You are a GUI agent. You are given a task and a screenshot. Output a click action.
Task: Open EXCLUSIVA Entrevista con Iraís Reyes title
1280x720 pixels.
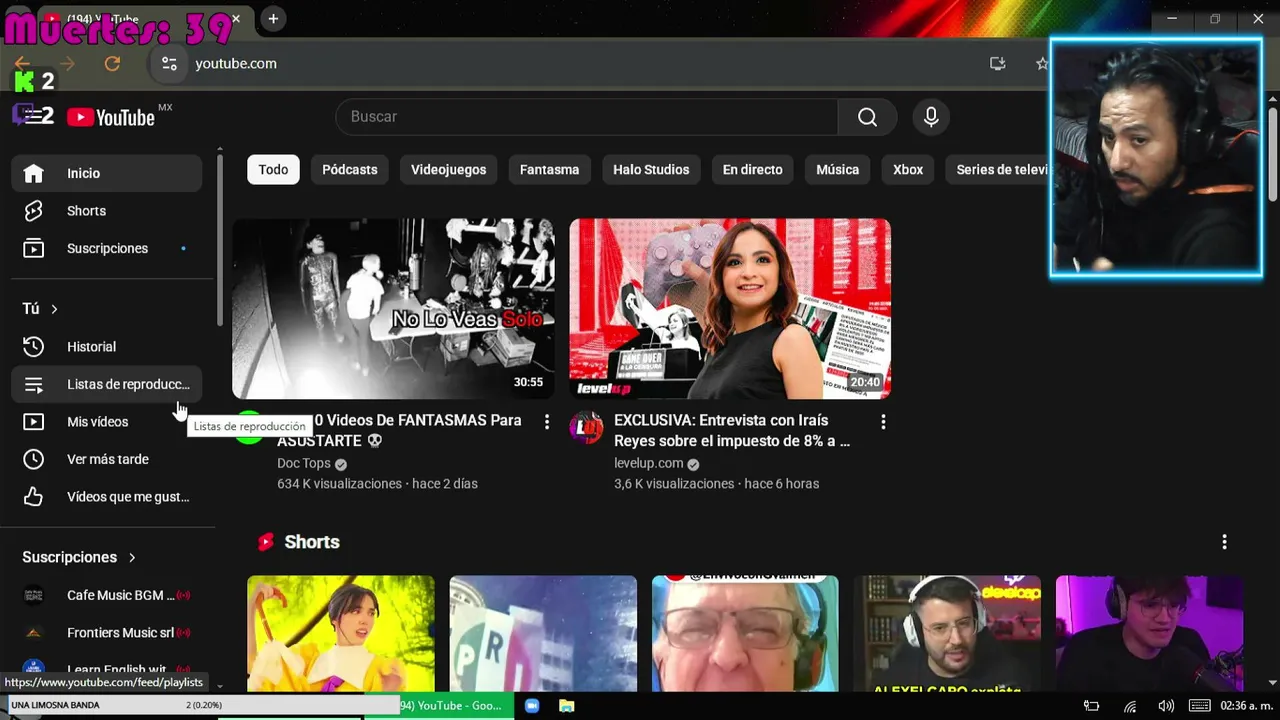[732, 431]
